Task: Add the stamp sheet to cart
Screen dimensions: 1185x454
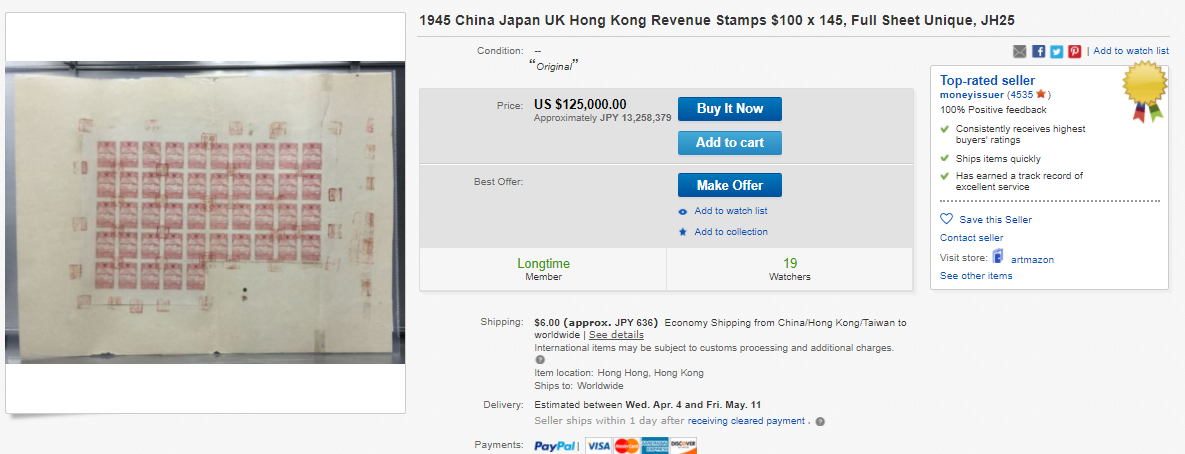Action: (729, 143)
